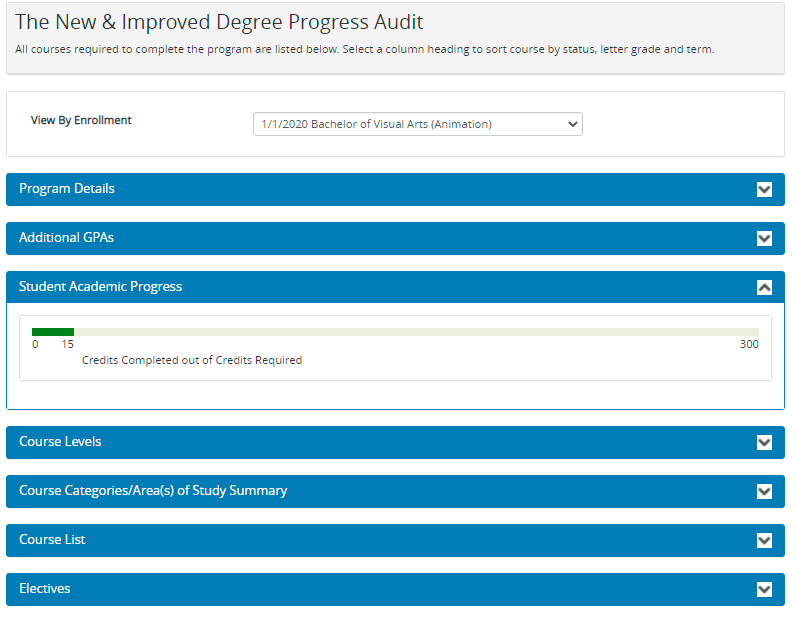792x617 pixels.
Task: Open the Program Details section header
Action: coord(395,189)
